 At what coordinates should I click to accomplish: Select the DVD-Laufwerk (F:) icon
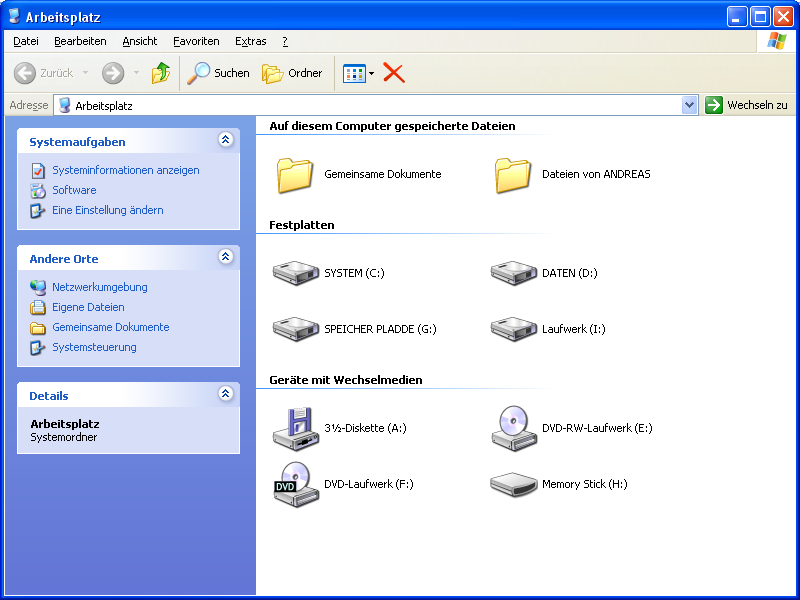click(x=296, y=484)
